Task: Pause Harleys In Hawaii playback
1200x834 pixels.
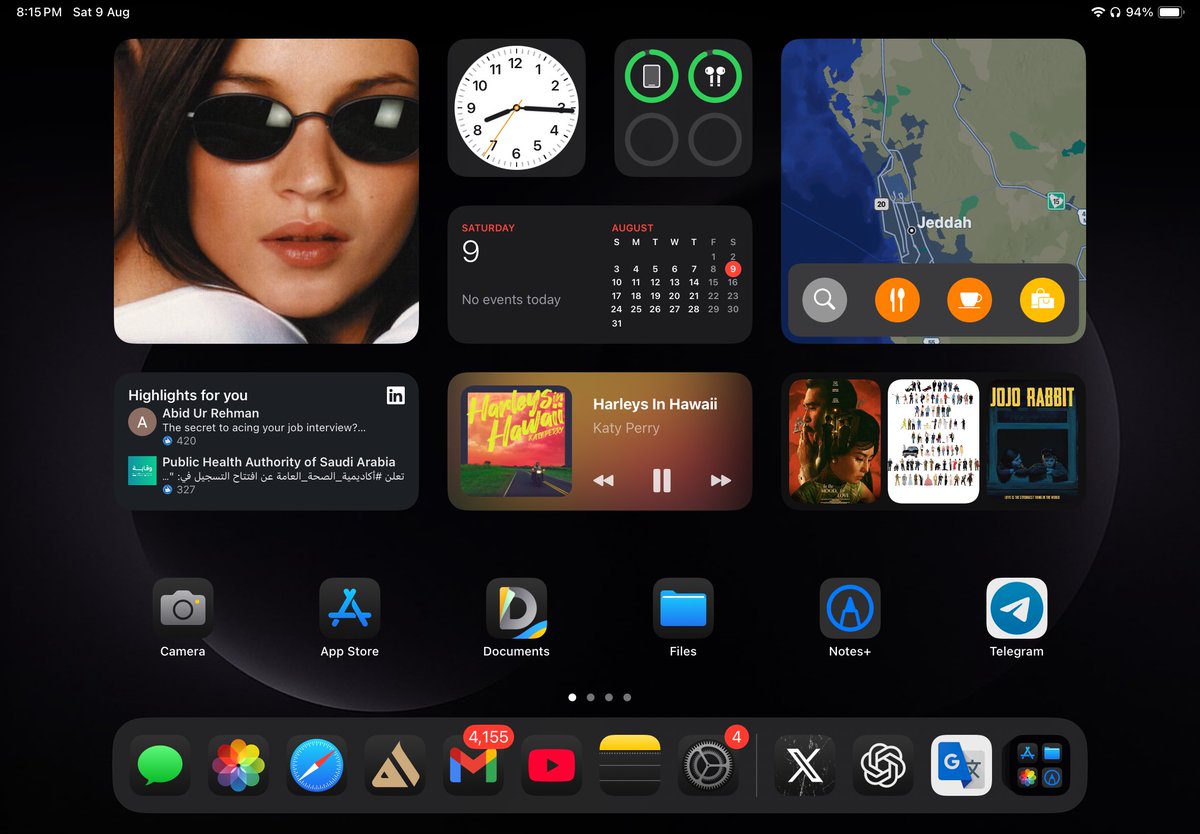Action: click(x=662, y=480)
